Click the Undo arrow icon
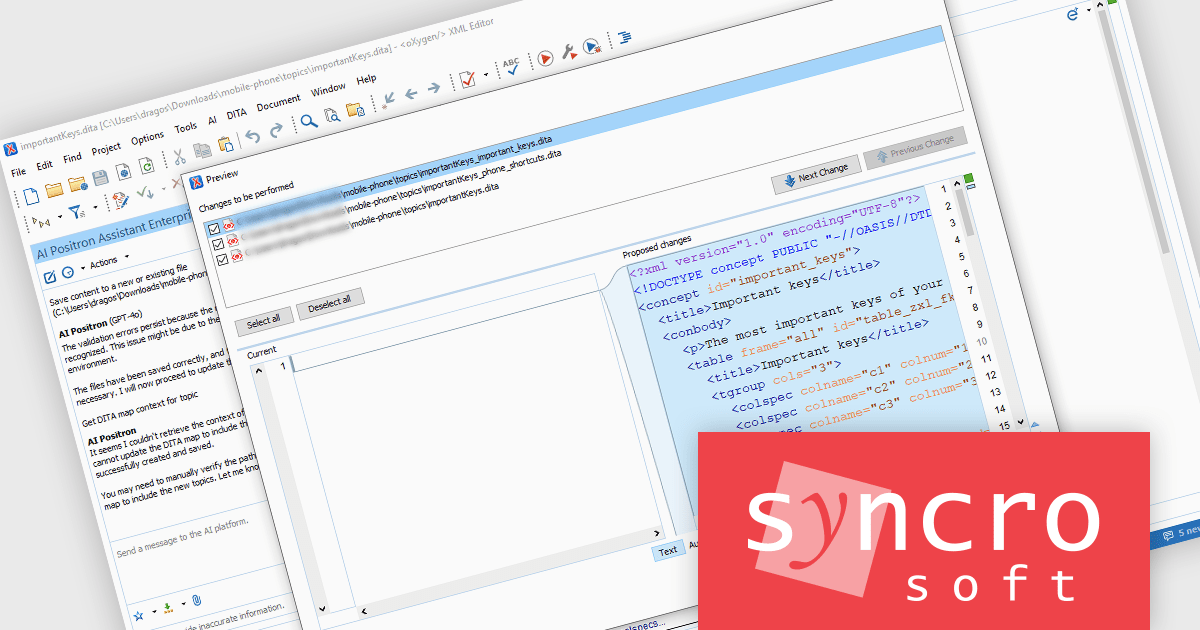This screenshot has height=630, width=1200. point(253,136)
